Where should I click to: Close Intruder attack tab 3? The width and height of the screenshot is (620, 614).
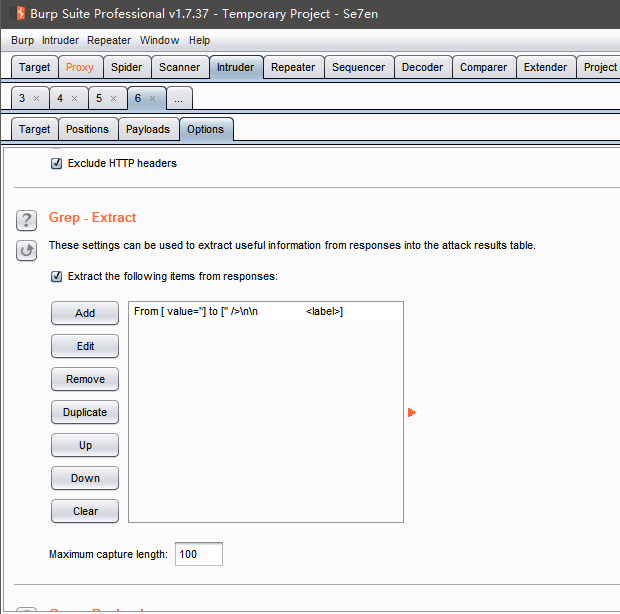36,98
